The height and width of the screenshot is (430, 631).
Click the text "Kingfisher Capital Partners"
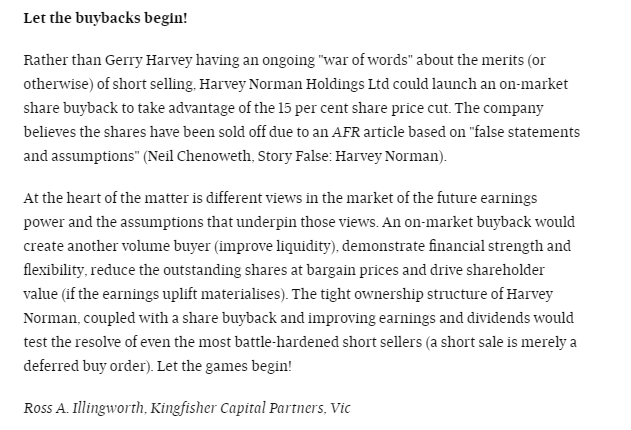[x=236, y=408]
